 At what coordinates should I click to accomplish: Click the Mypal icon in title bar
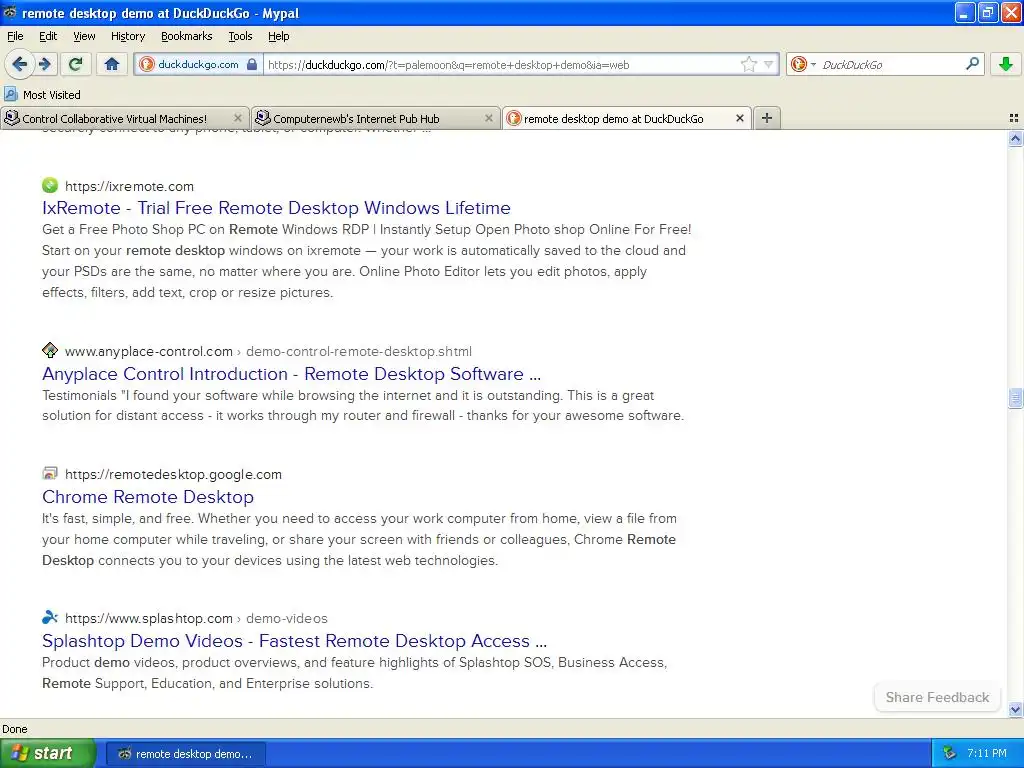tap(10, 12)
